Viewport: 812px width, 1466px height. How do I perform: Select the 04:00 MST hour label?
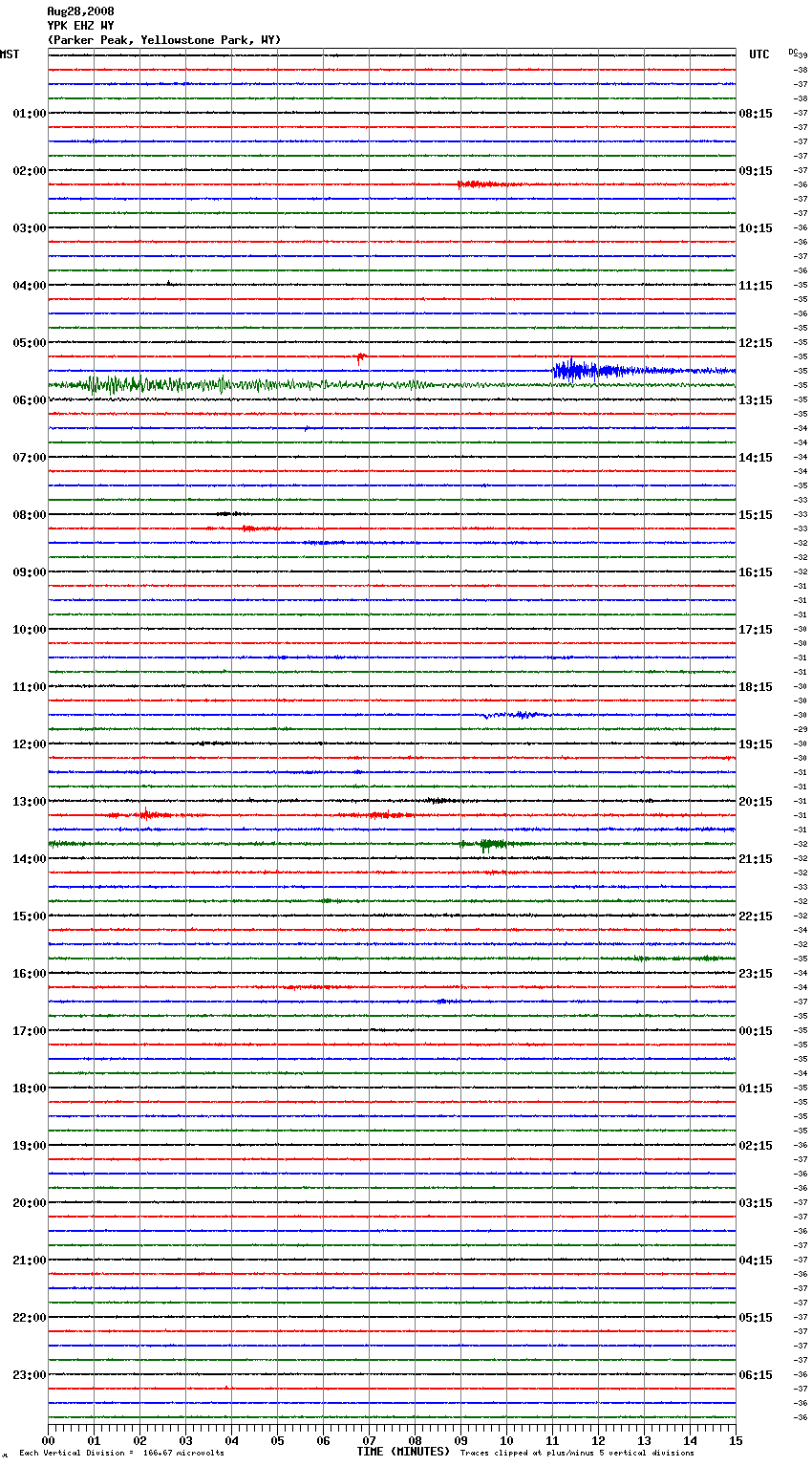(30, 286)
